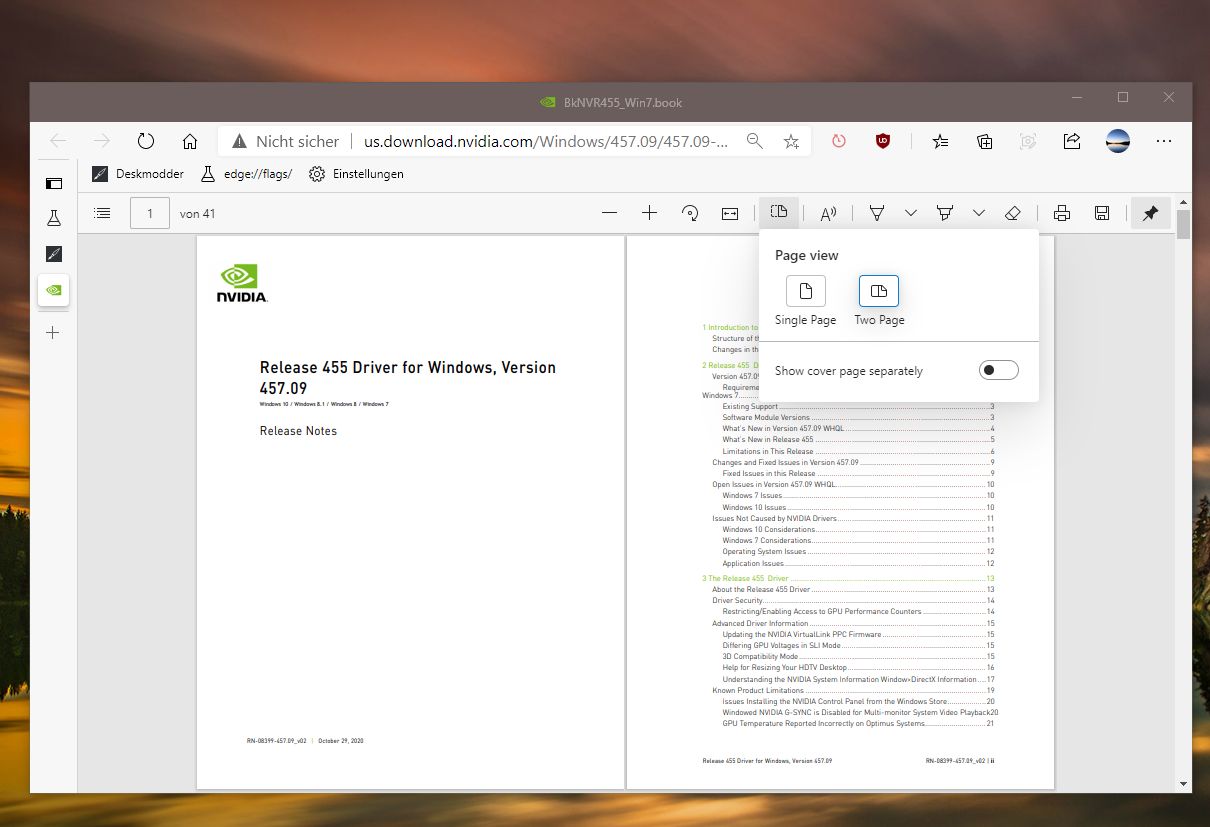Add this page to favorites with star
Image resolution: width=1210 pixels, height=827 pixels.
pos(791,142)
